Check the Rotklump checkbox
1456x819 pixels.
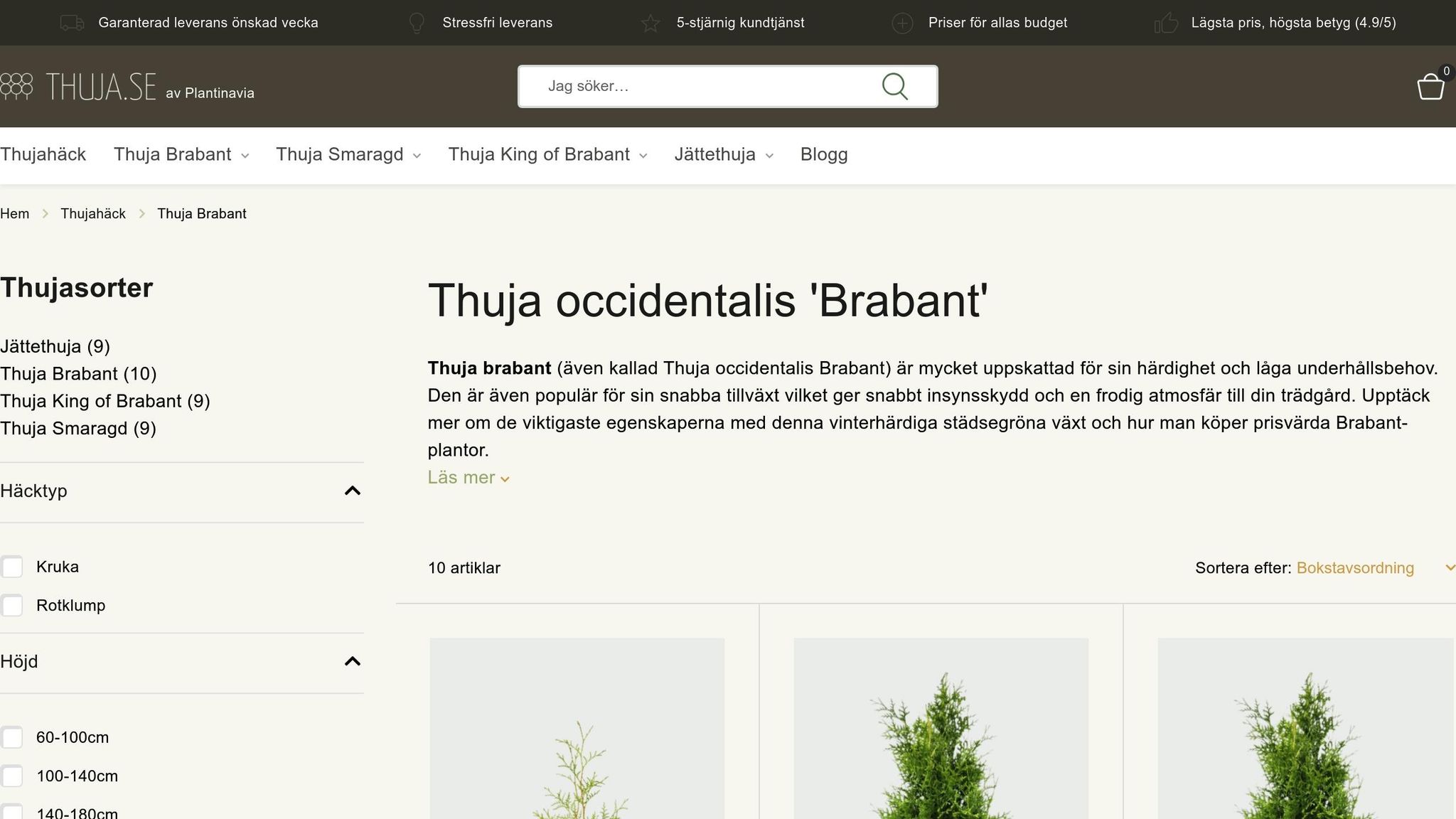point(12,606)
